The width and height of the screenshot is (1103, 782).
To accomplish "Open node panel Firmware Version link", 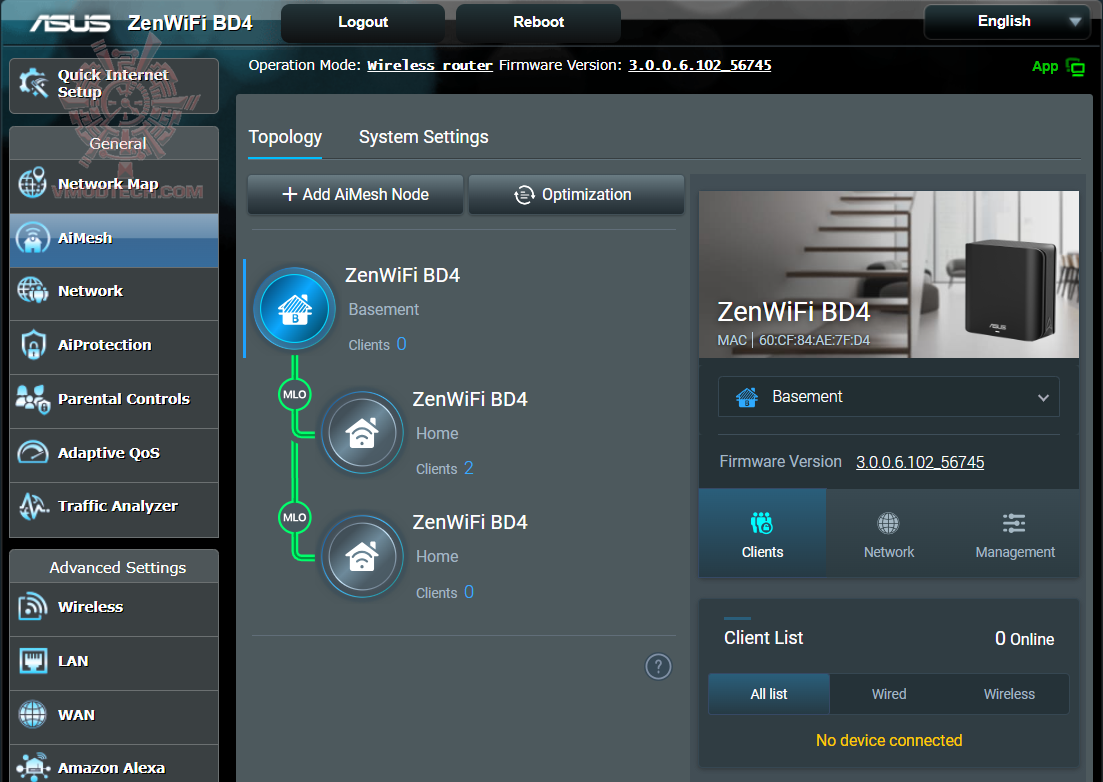I will 920,462.
